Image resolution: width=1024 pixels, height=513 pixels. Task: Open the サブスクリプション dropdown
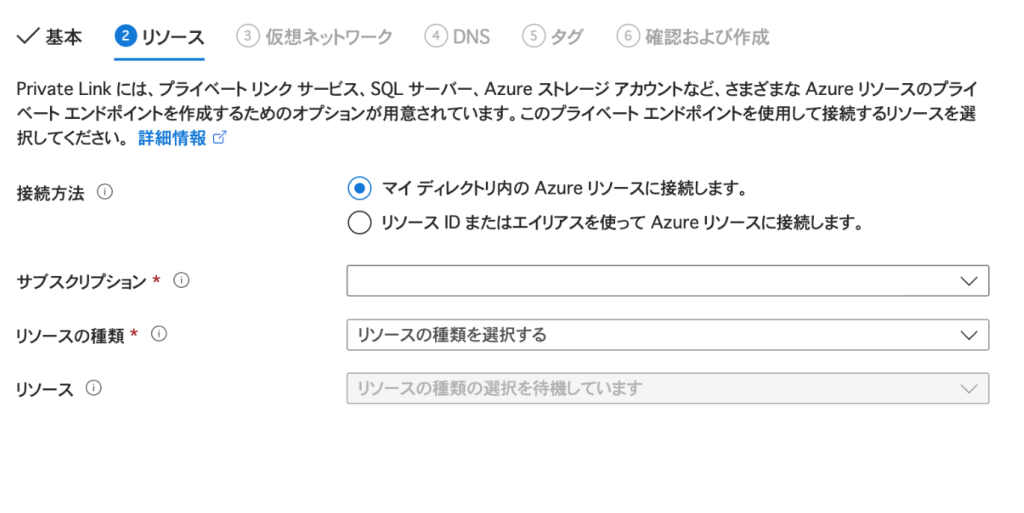(667, 281)
